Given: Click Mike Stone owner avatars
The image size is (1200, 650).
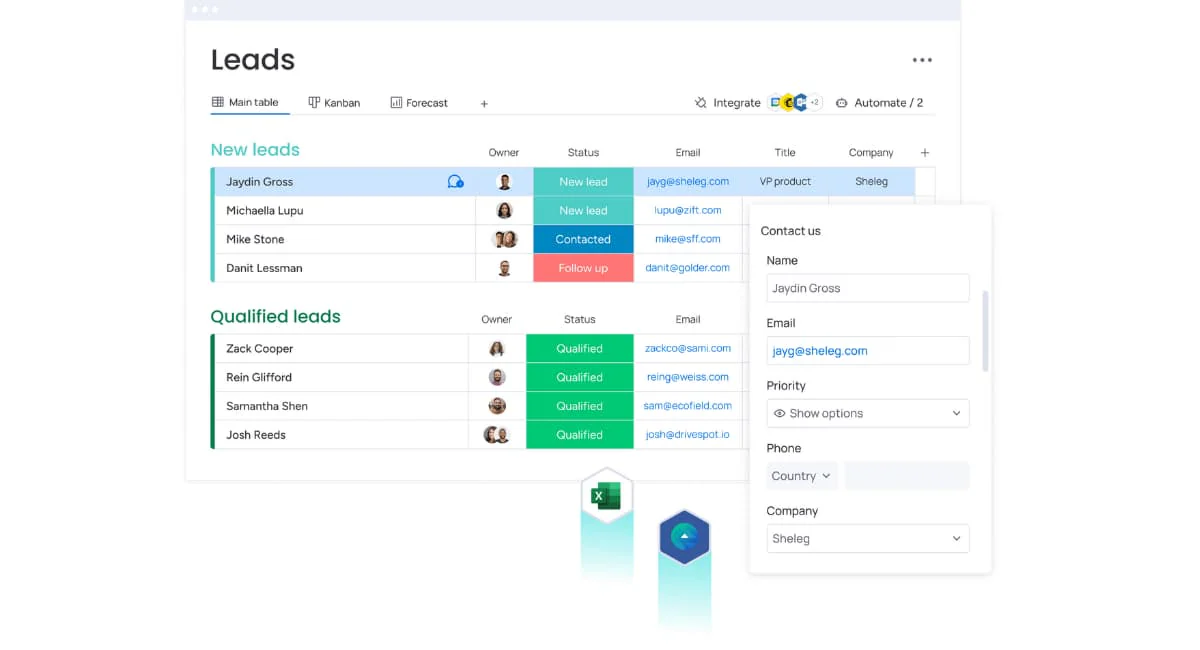Looking at the screenshot, I should tap(505, 240).
